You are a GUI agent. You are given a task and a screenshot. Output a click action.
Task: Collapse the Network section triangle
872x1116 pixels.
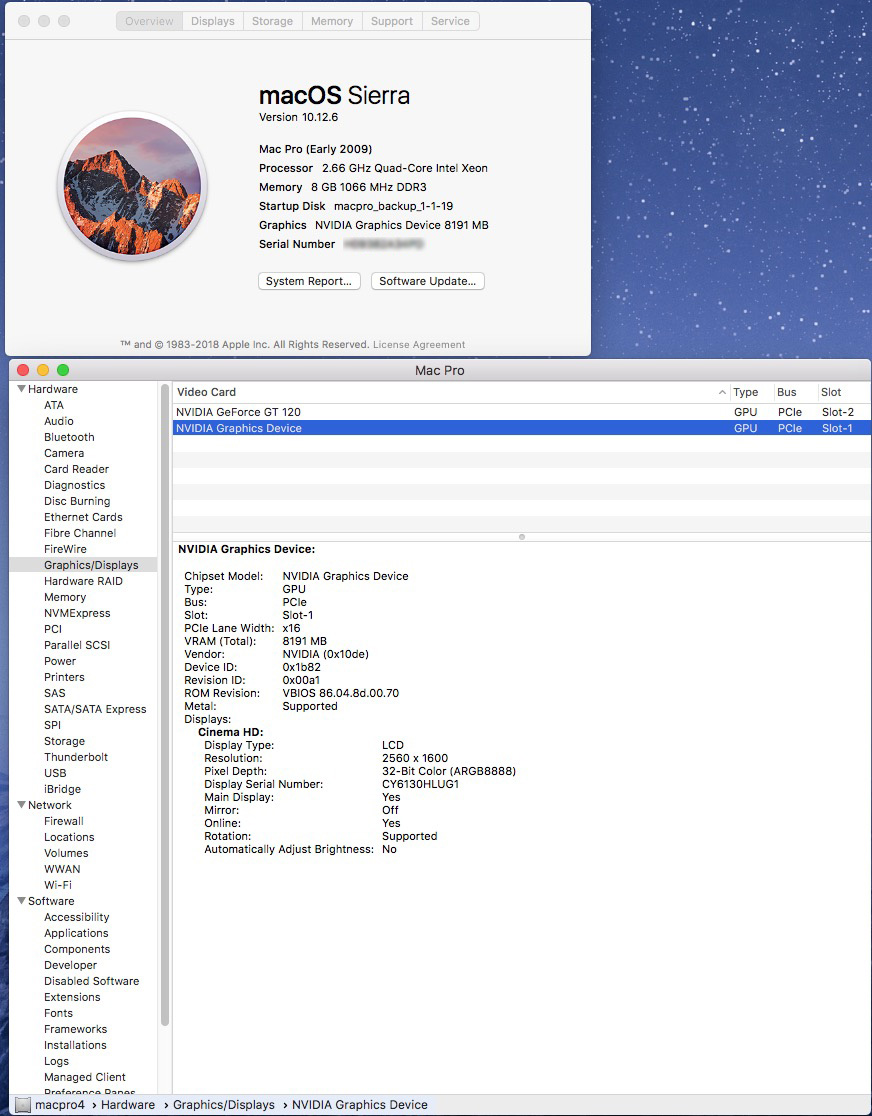click(21, 805)
